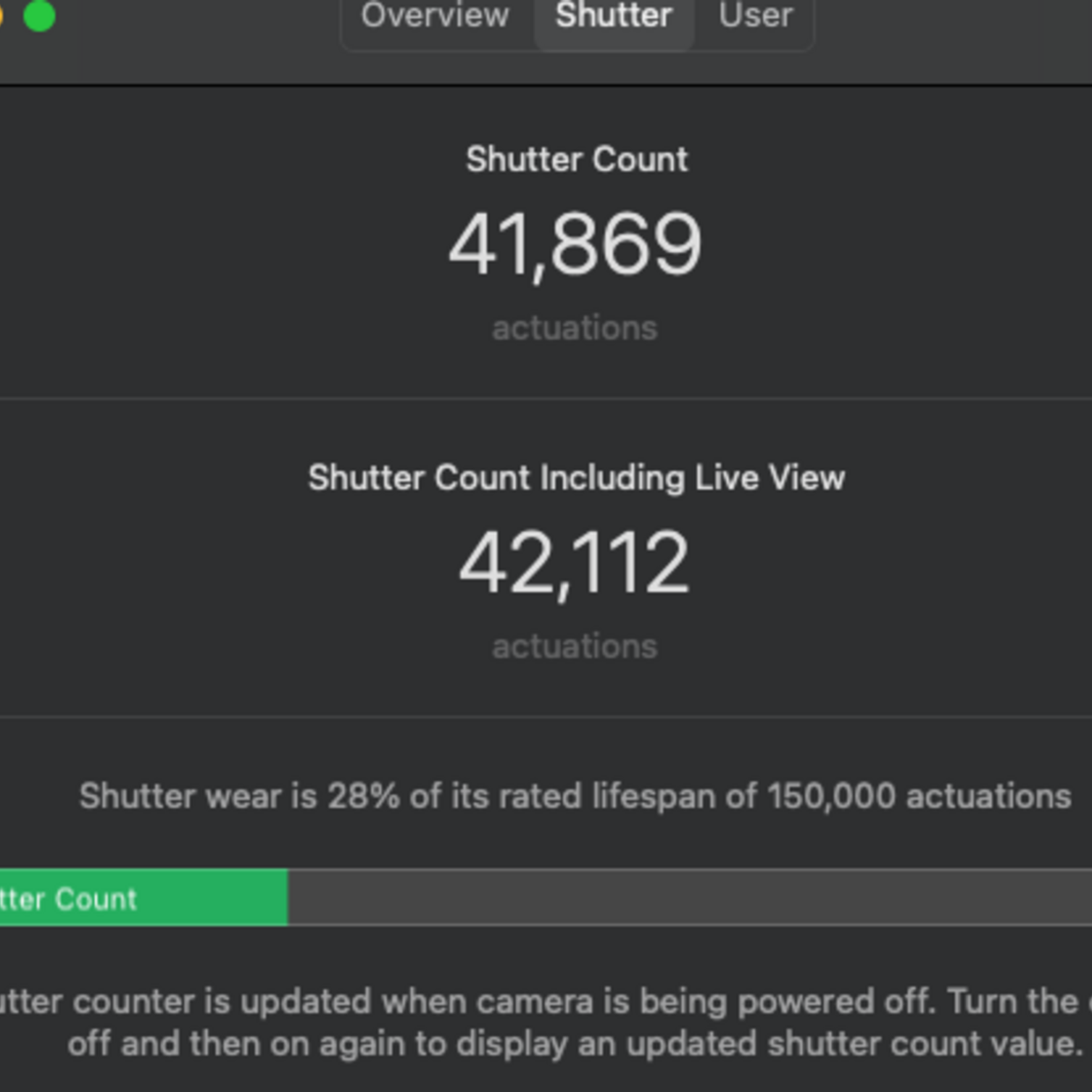Click the Shutter Count heading
This screenshot has height=1092, width=1092.
coord(576,159)
